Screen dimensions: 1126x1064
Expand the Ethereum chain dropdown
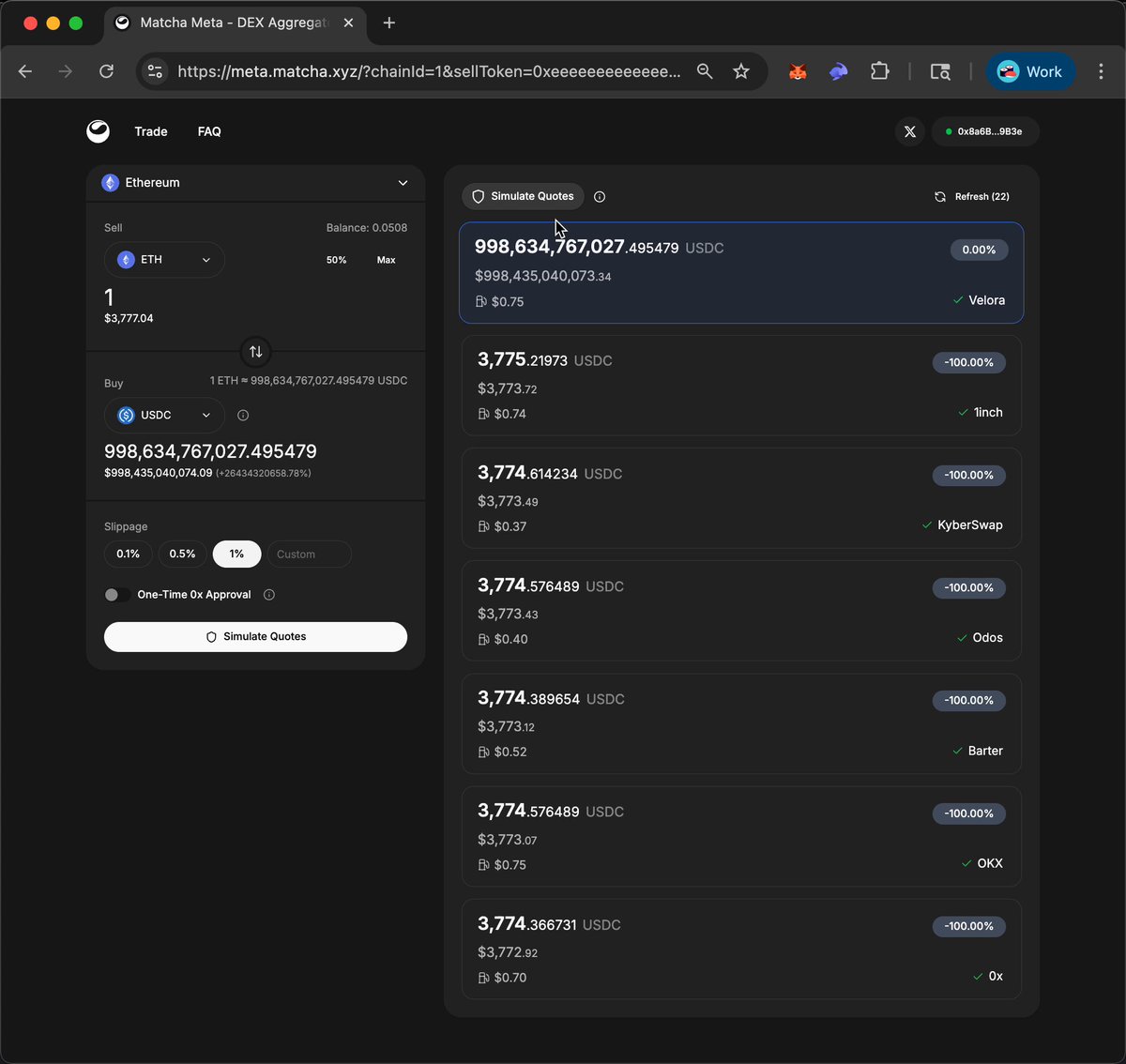pyautogui.click(x=255, y=183)
